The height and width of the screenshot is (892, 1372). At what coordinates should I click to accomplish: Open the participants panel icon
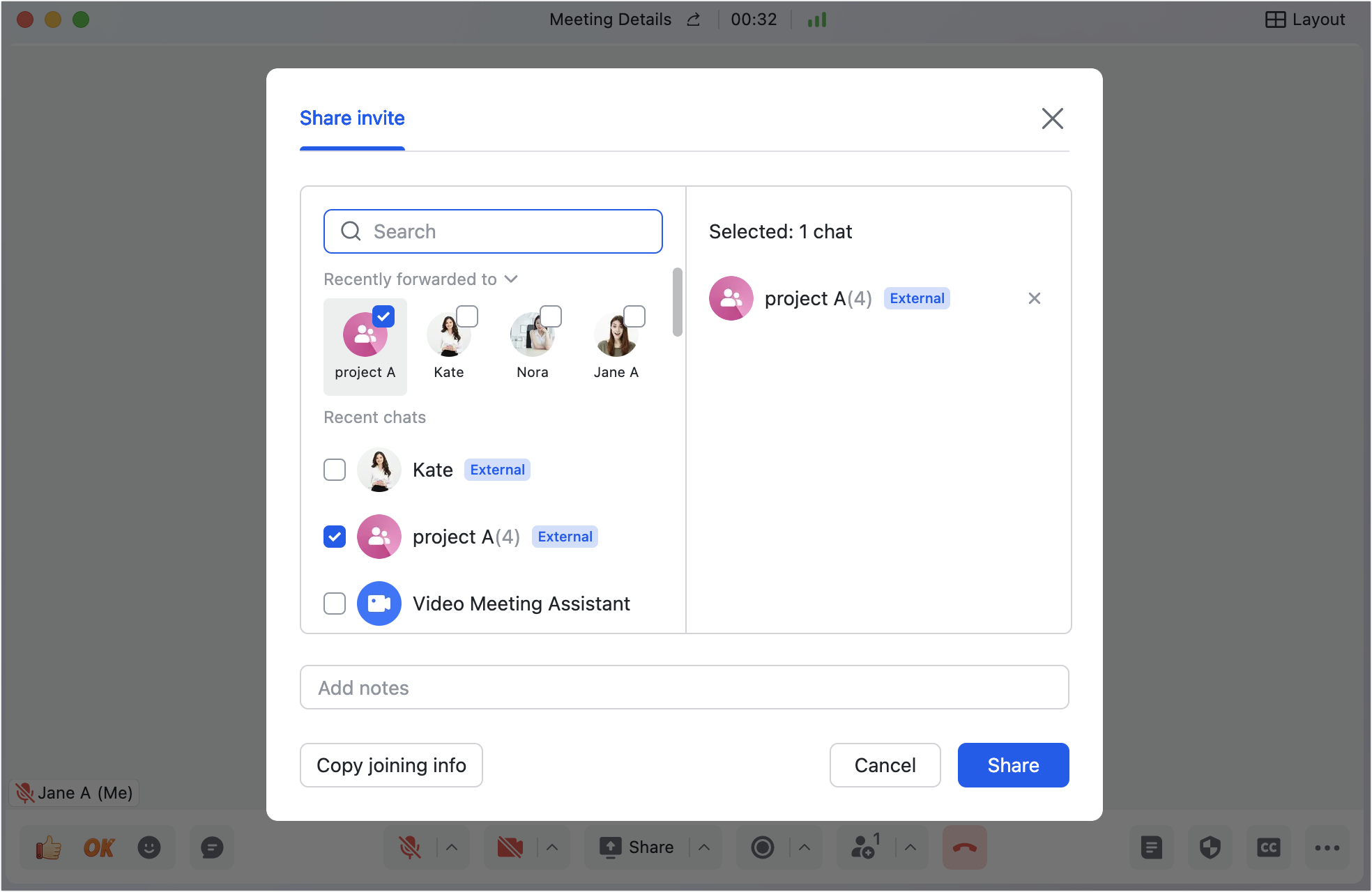tap(864, 847)
